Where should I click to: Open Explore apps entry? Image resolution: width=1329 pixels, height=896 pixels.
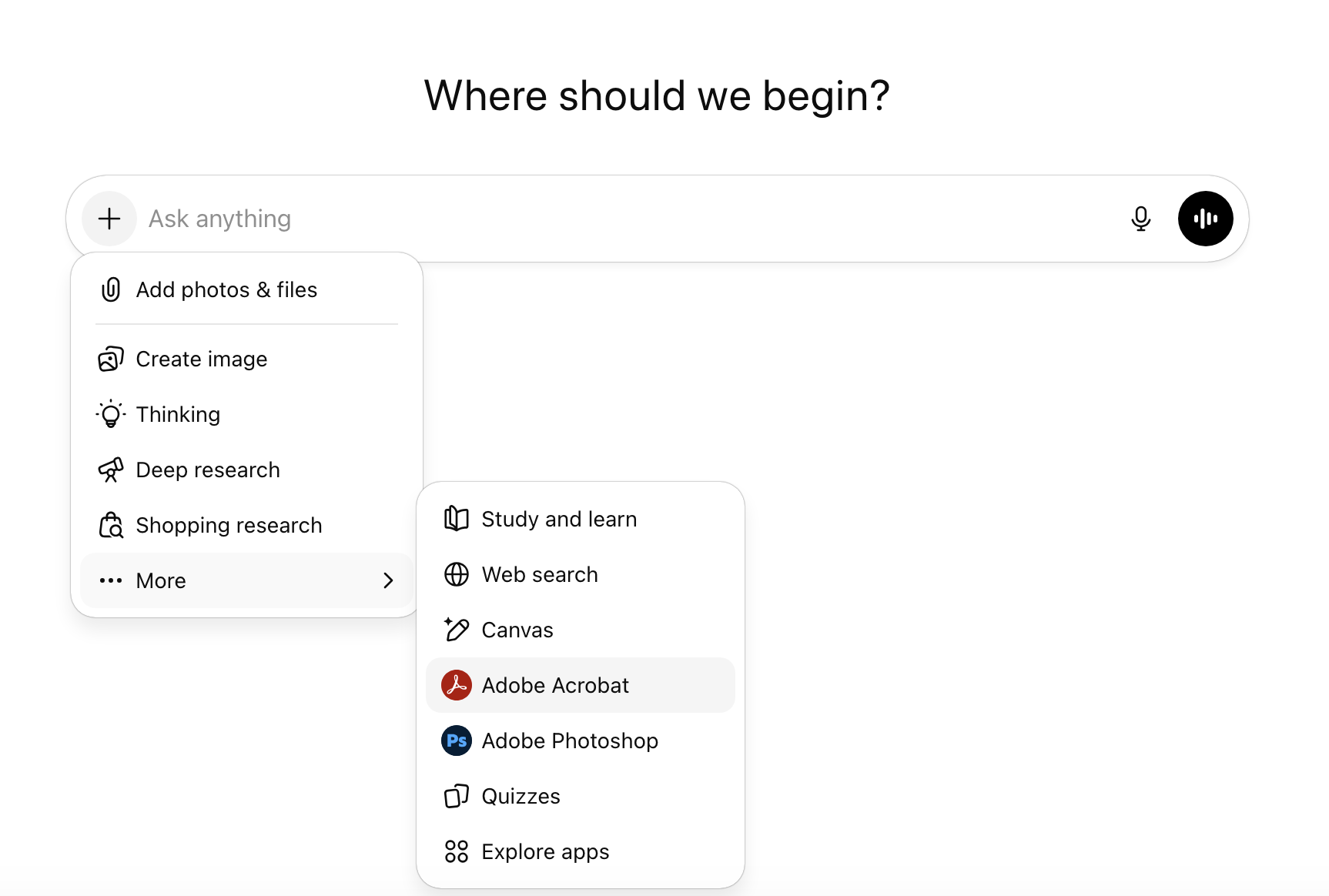pyautogui.click(x=545, y=852)
